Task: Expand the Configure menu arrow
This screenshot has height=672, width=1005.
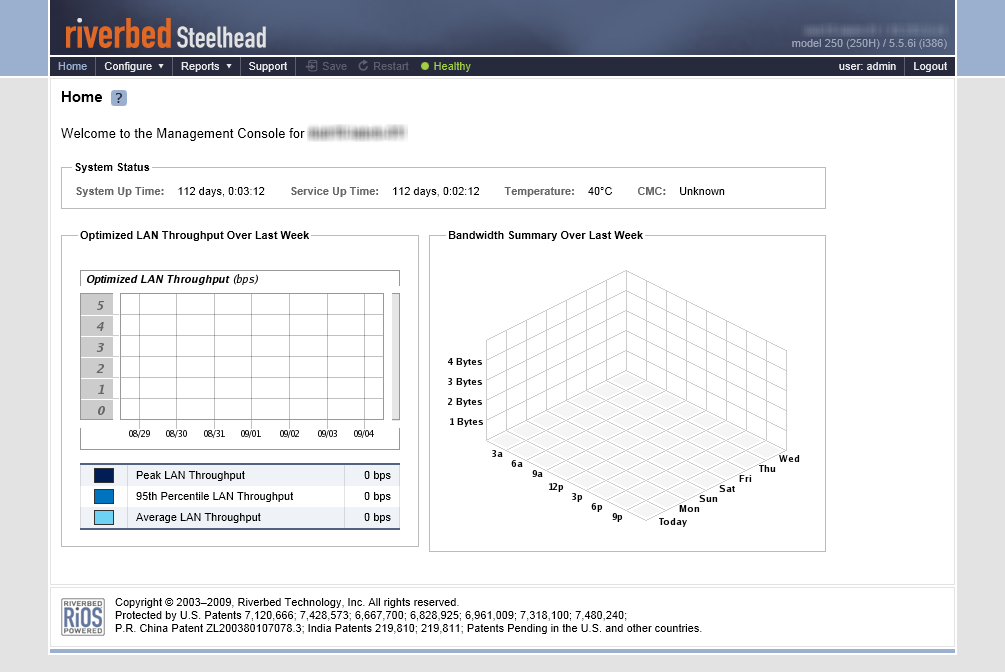Action: [x=161, y=66]
